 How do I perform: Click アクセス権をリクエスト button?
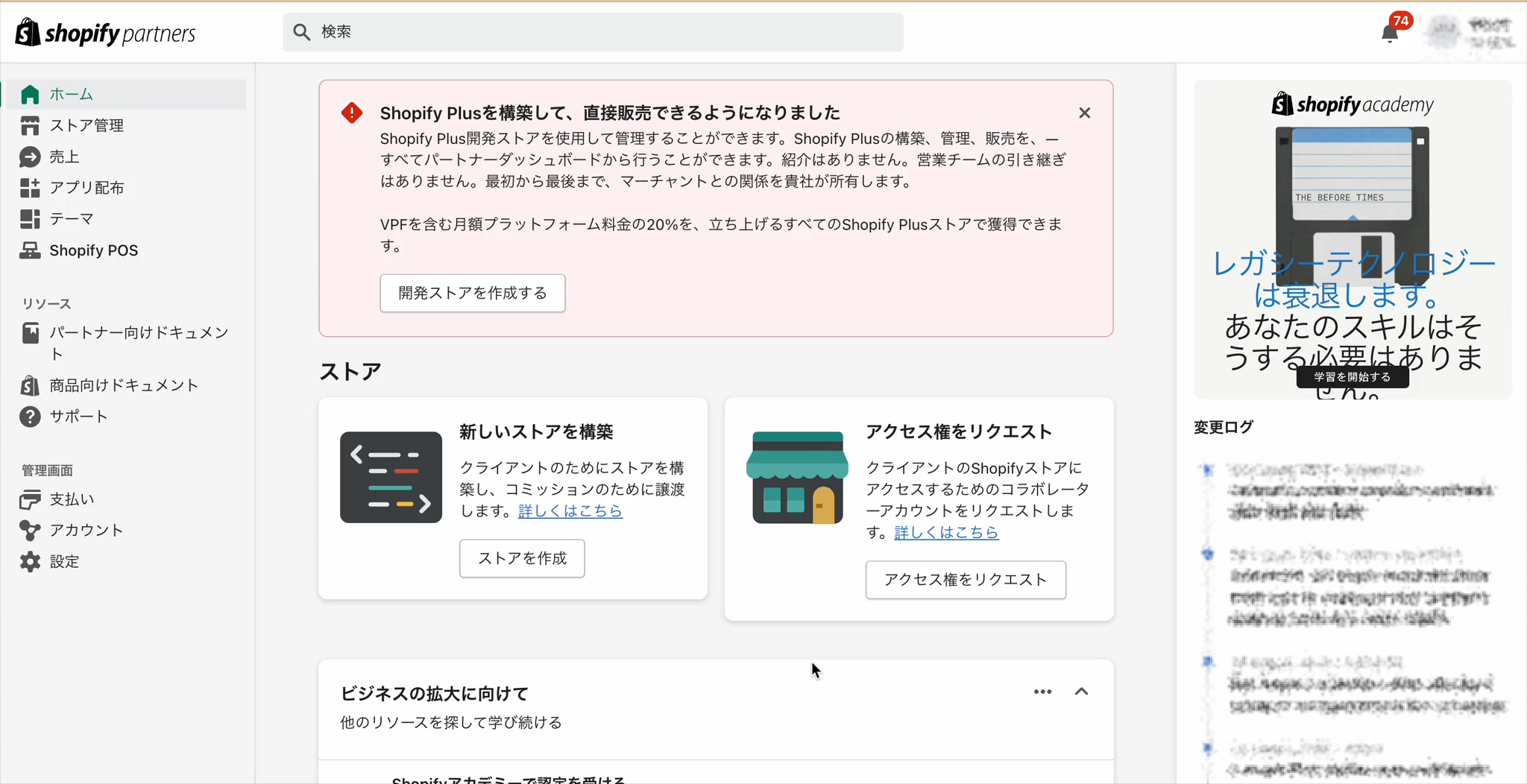click(966, 580)
